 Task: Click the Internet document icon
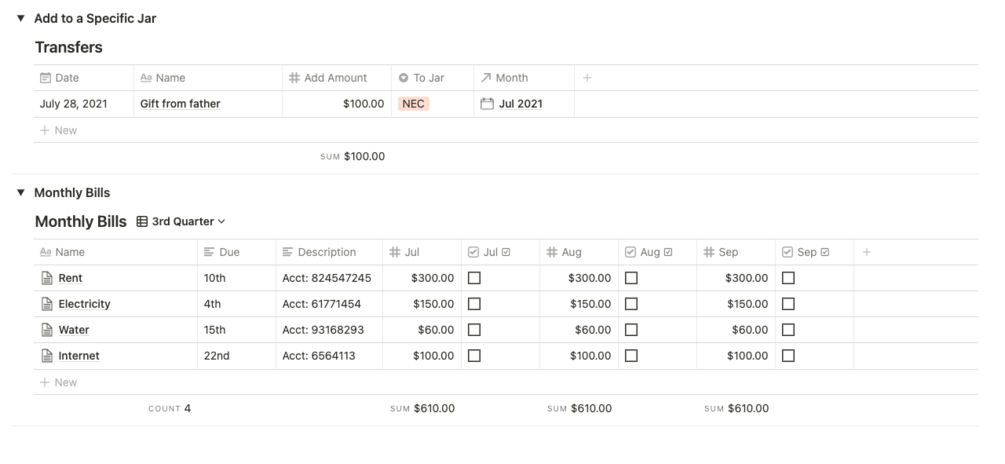tap(46, 356)
